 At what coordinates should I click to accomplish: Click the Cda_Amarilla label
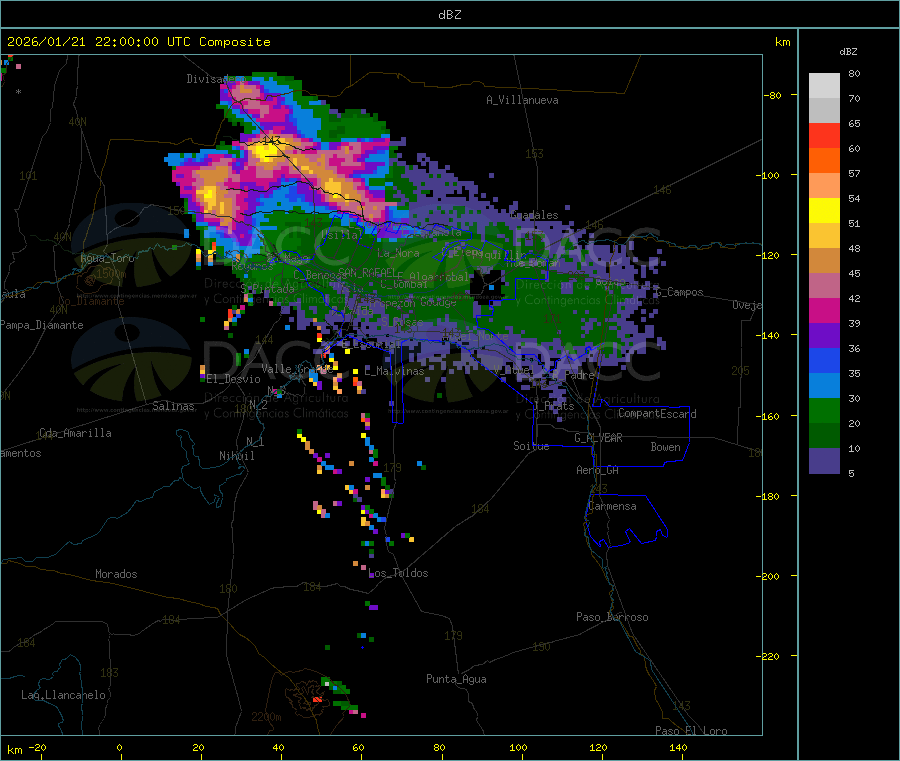point(75,433)
